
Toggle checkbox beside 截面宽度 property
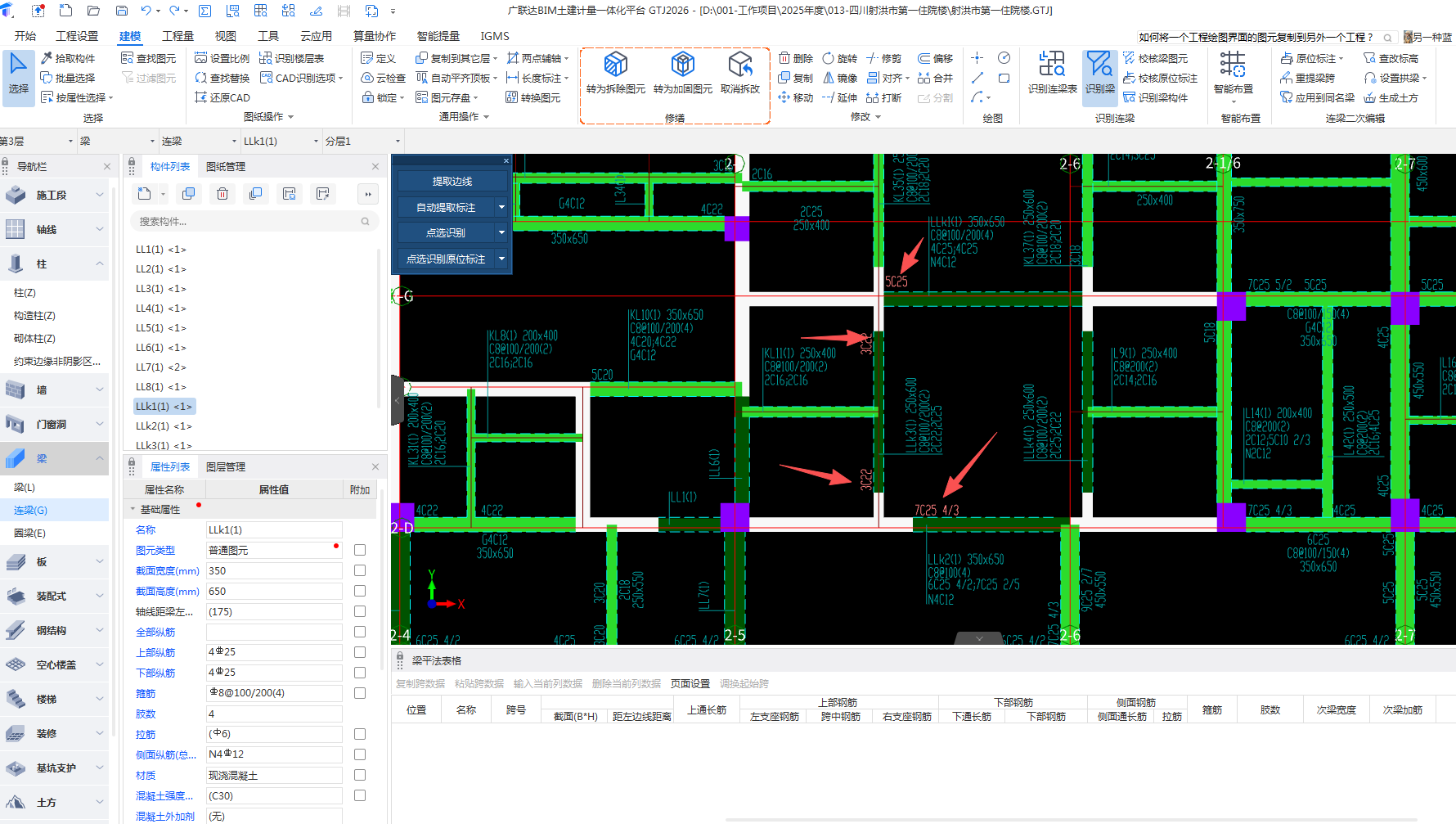click(360, 570)
